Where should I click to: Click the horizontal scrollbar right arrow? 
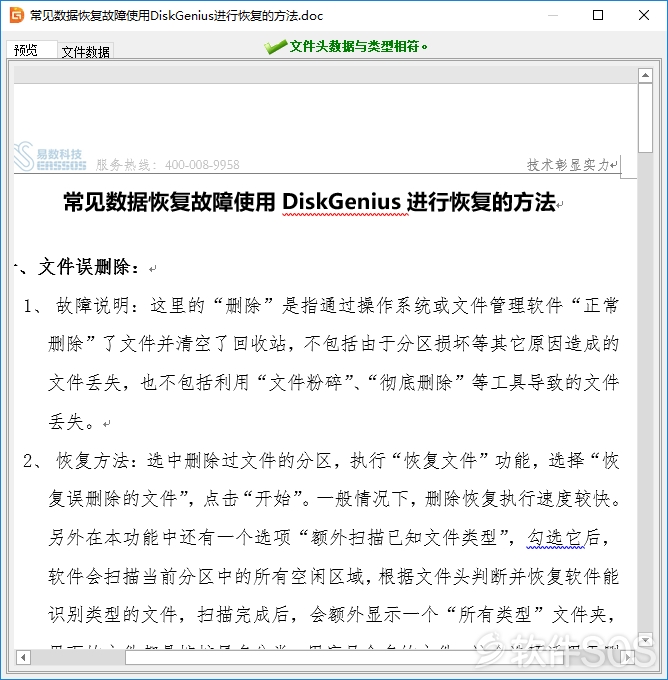(x=628, y=657)
